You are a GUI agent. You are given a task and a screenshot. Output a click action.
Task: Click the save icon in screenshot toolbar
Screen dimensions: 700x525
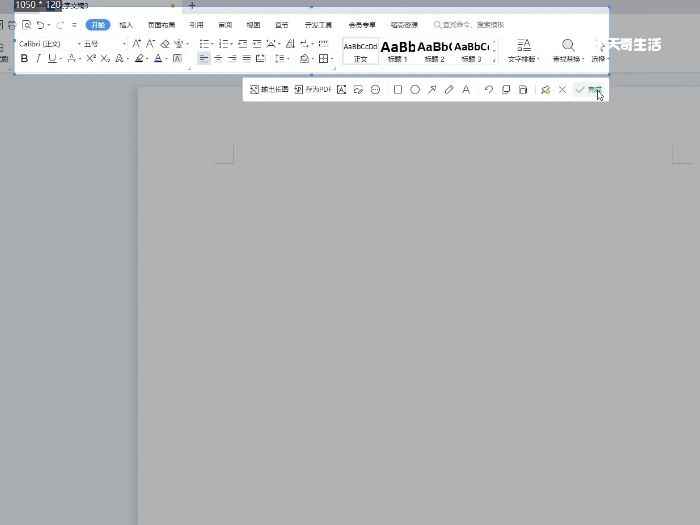[523, 90]
